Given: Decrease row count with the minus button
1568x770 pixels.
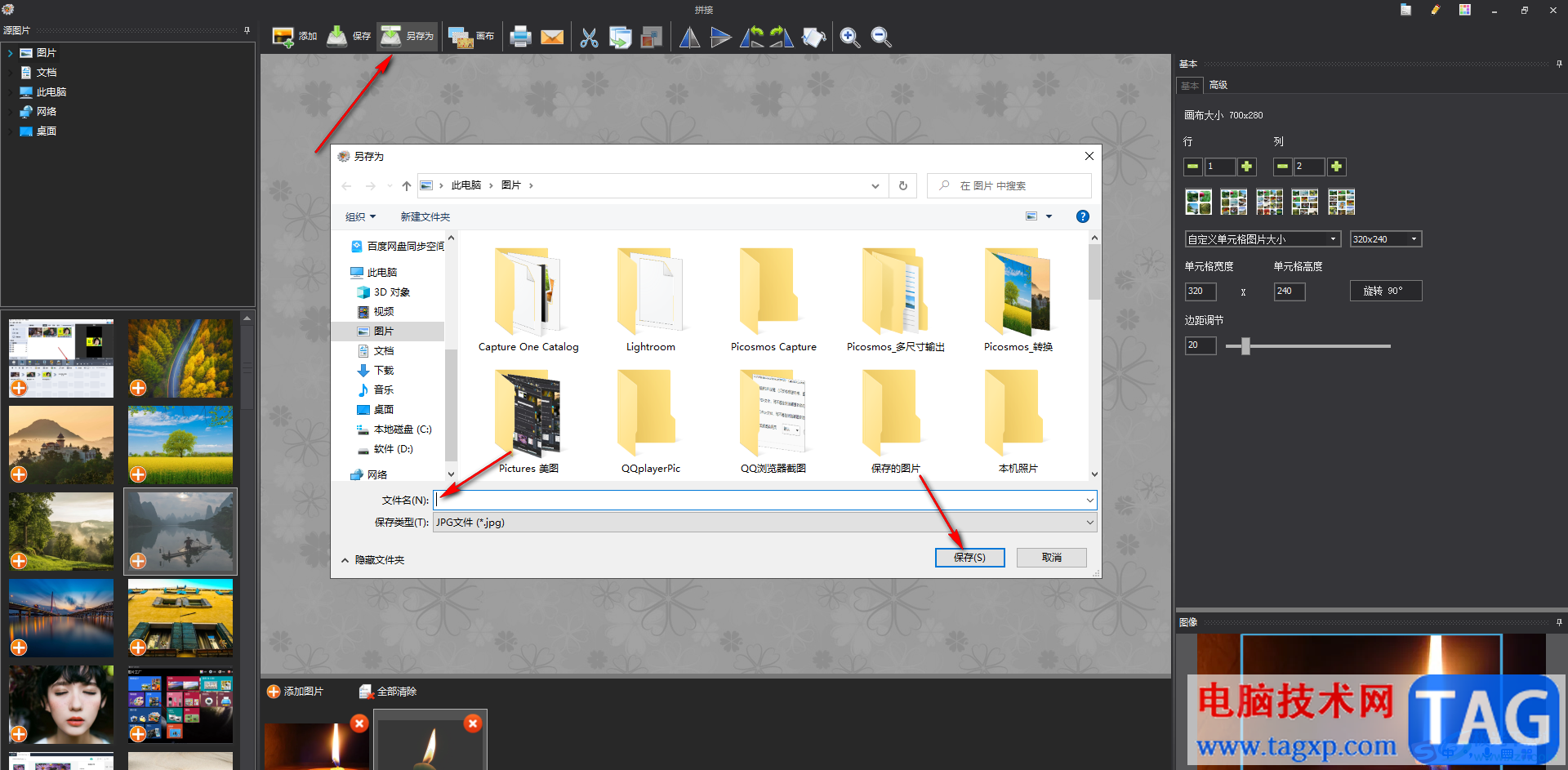Looking at the screenshot, I should pos(1192,167).
